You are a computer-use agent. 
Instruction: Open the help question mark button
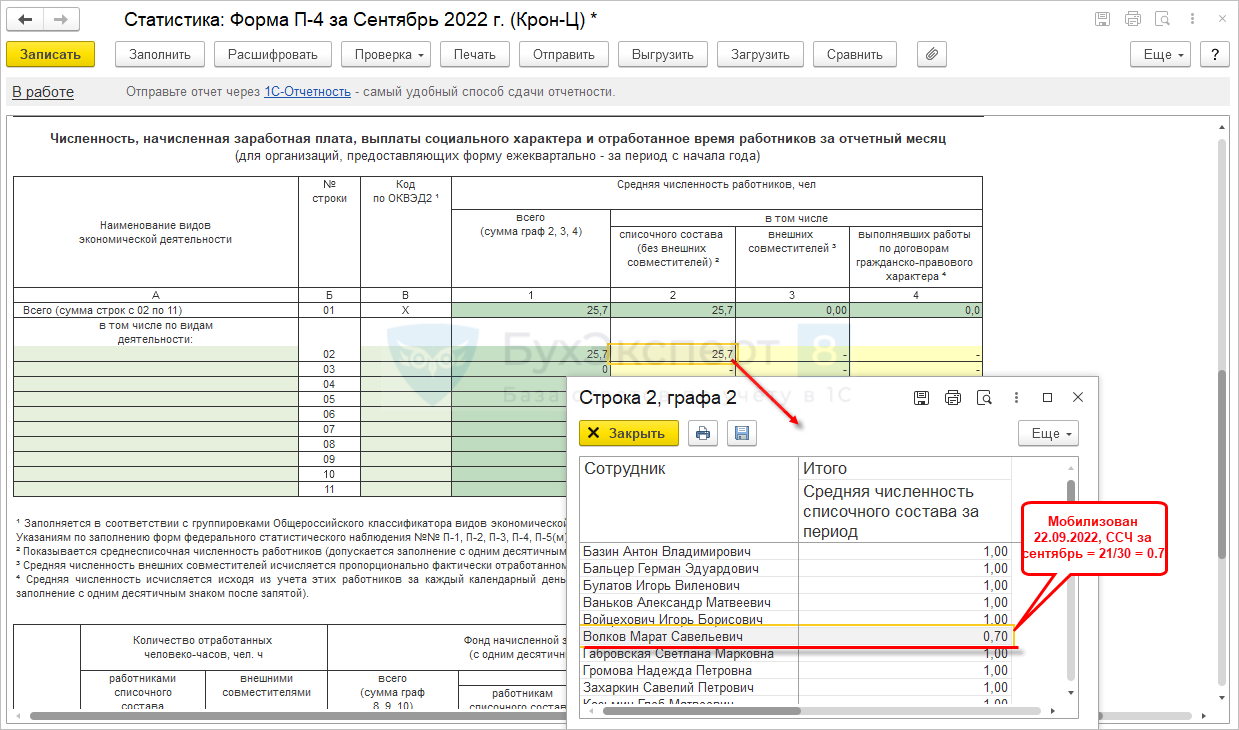tap(1214, 54)
